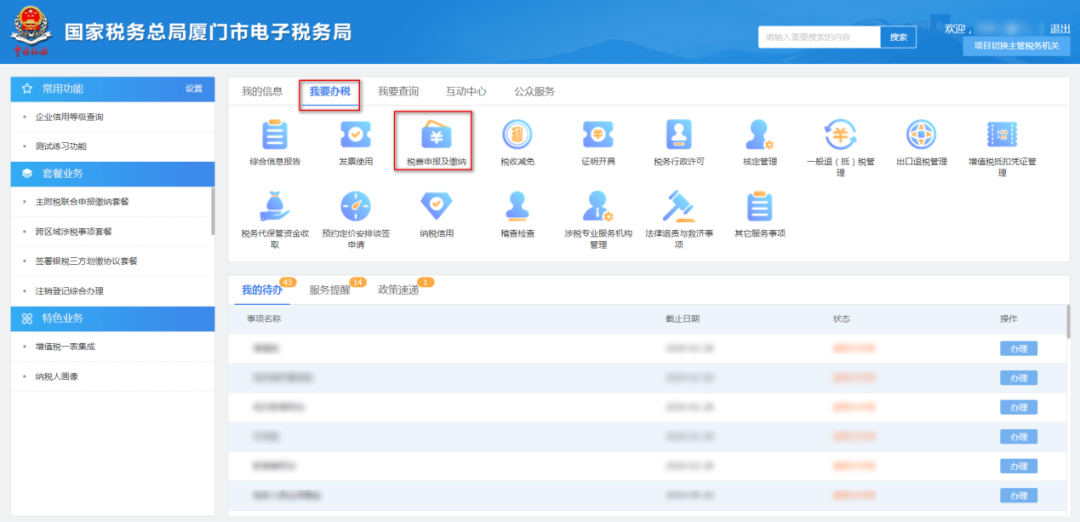Open 企业信用等级查询 in sidebar
The width and height of the screenshot is (1080, 522).
(70, 117)
